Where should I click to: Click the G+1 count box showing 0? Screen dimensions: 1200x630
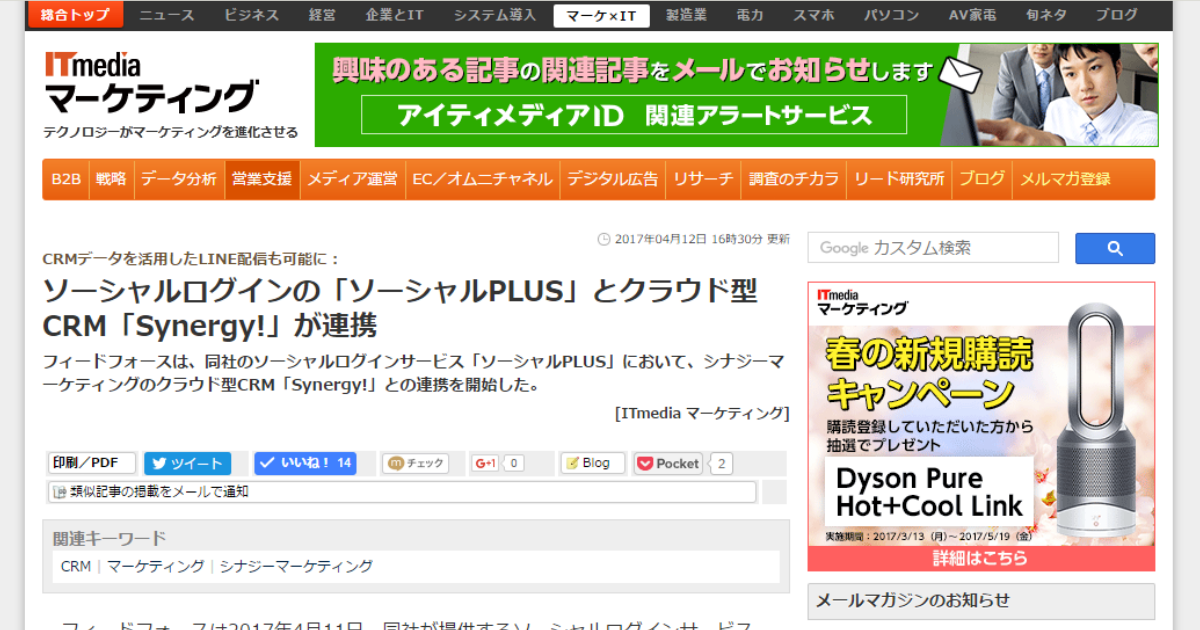pos(514,463)
